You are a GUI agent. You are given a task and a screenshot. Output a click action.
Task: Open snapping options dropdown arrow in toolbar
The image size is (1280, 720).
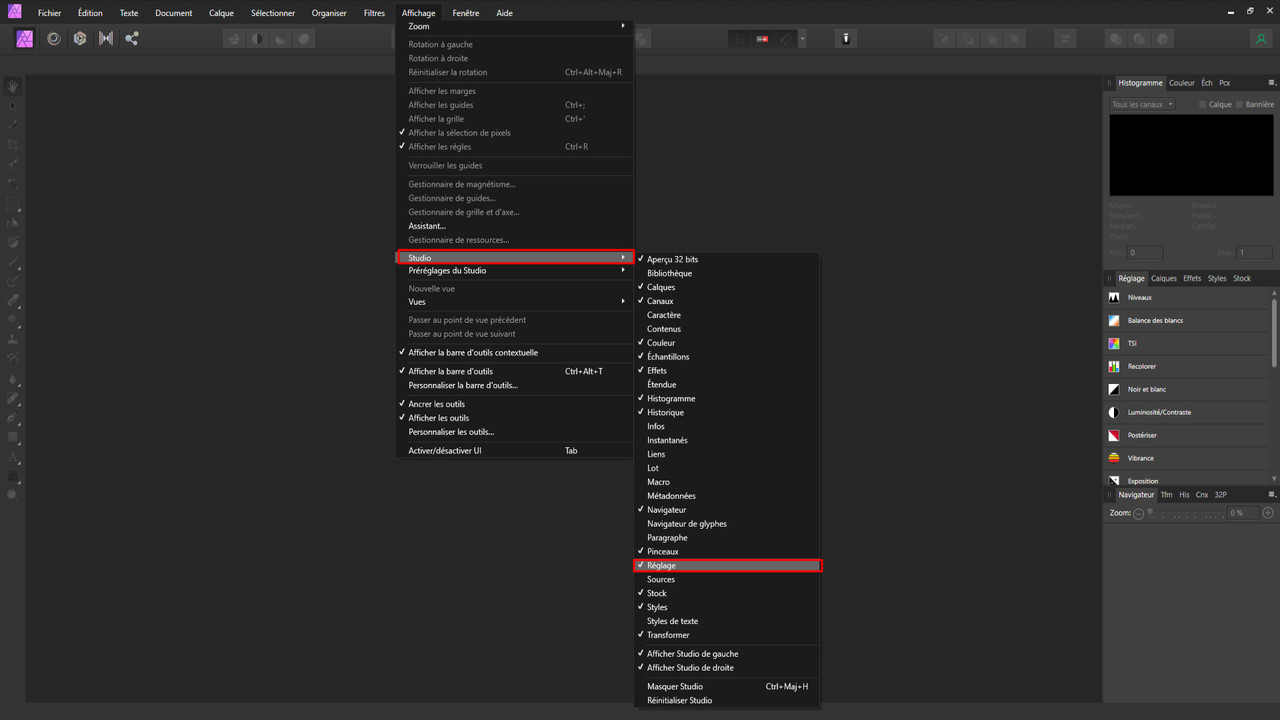pyautogui.click(x=802, y=39)
